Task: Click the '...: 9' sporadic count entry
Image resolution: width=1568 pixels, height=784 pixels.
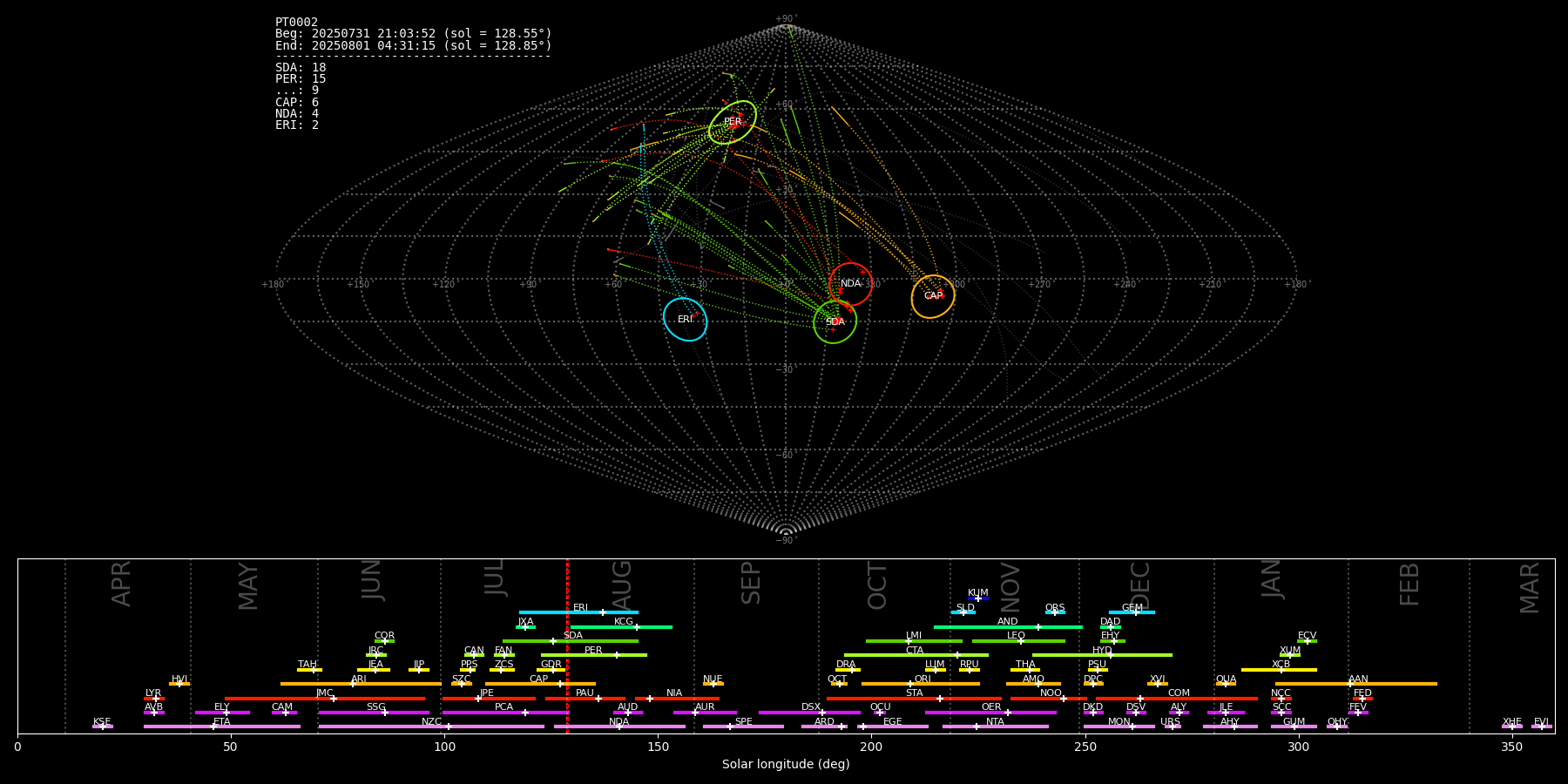Action: pos(297,90)
